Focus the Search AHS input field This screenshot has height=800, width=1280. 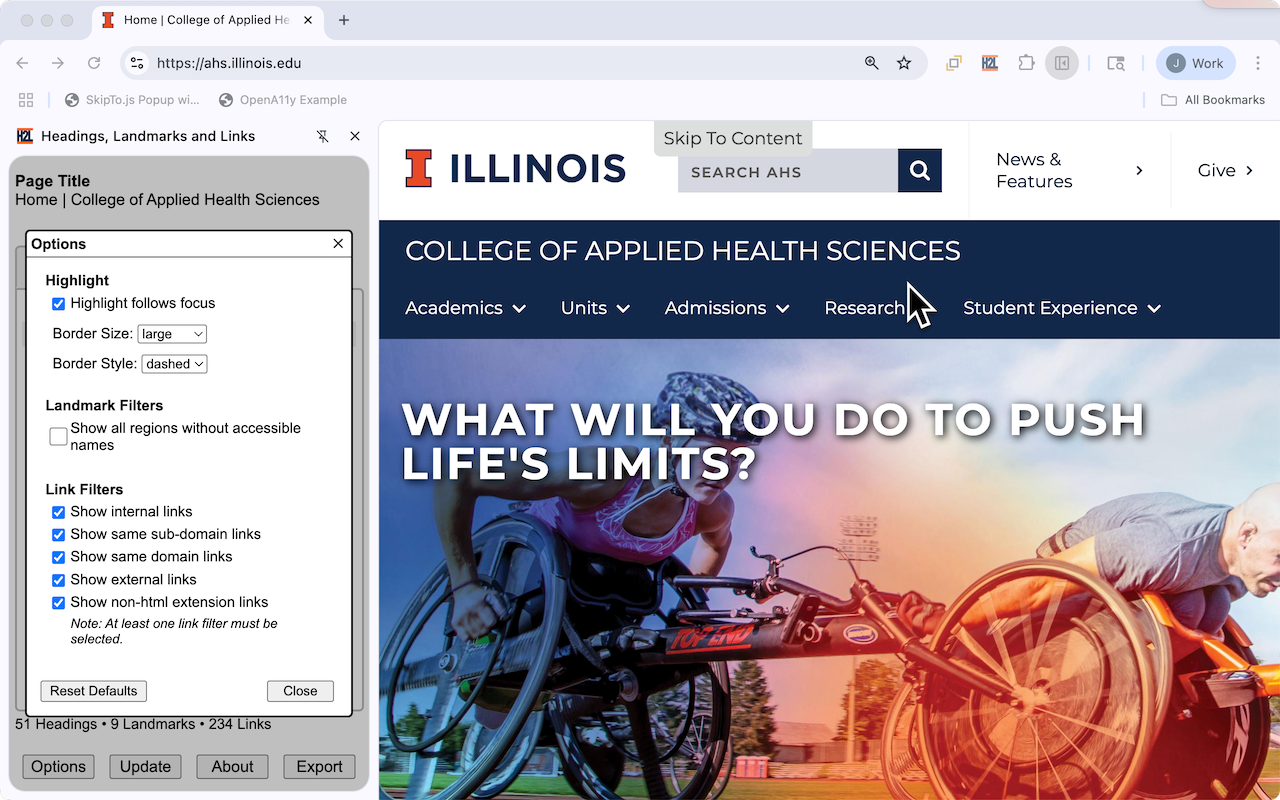click(788, 171)
